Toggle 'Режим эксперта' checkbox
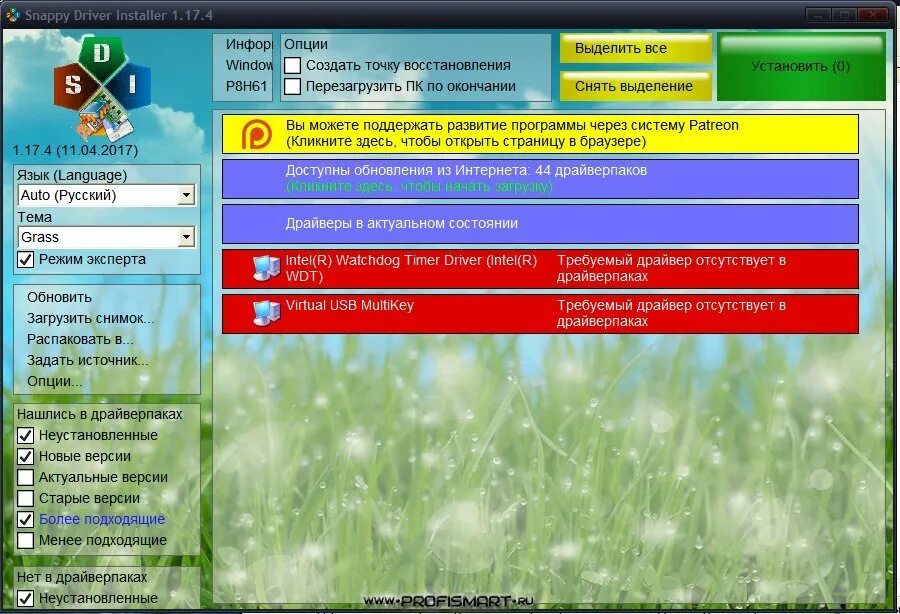 26,259
